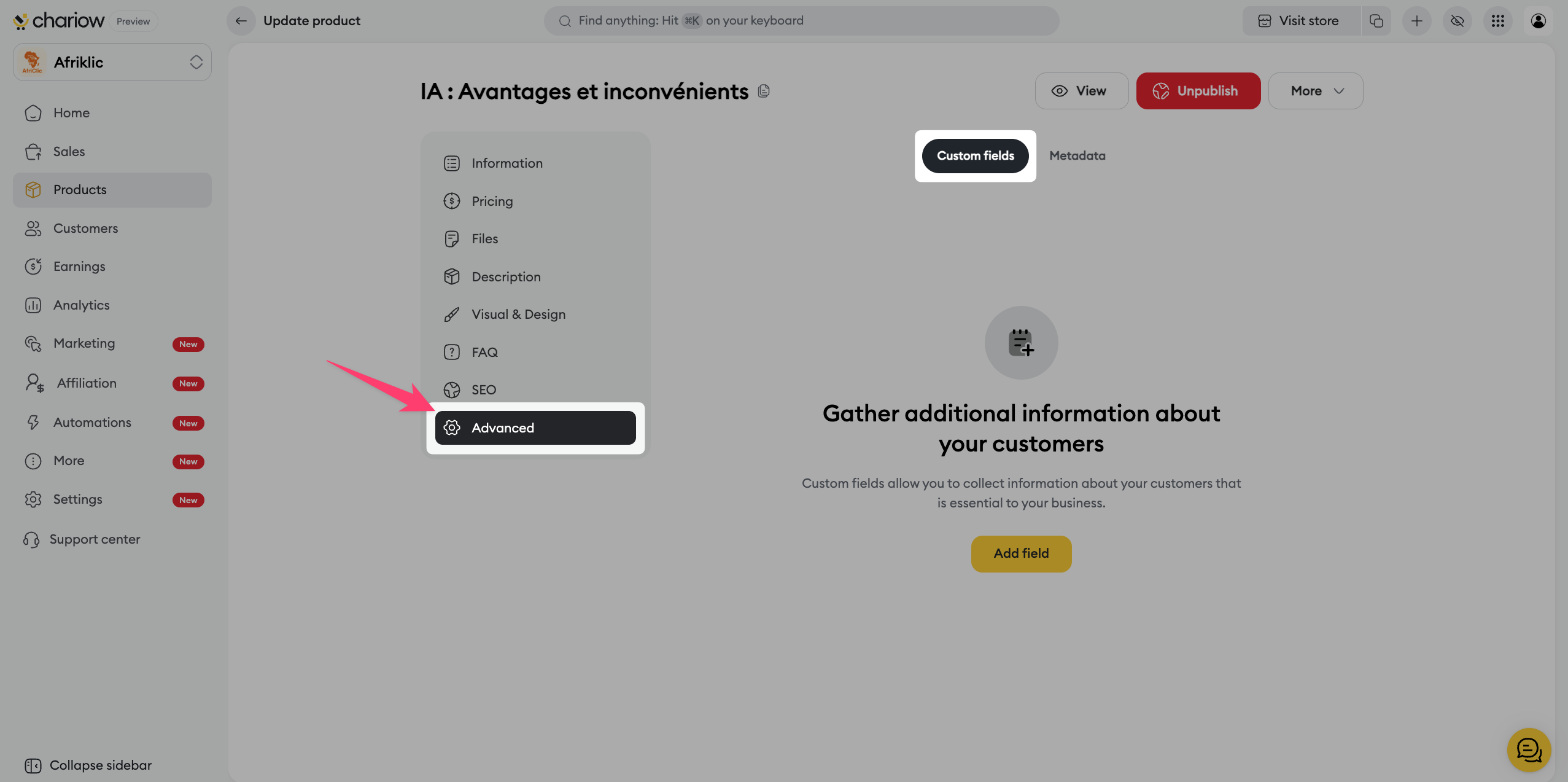Click the plus icon in top bar
Viewport: 1568px width, 782px height.
tap(1417, 21)
